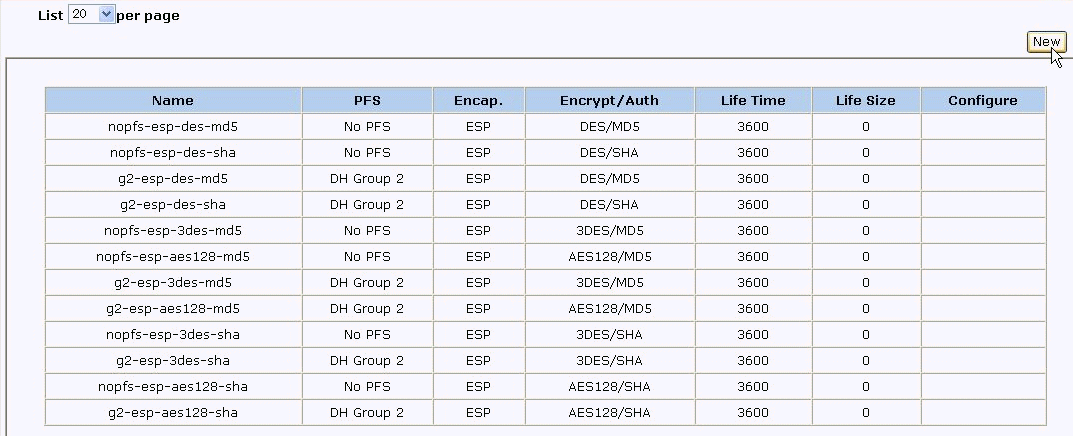
Task: Select the nopfs-esp-des-md5 entry
Action: point(173,127)
